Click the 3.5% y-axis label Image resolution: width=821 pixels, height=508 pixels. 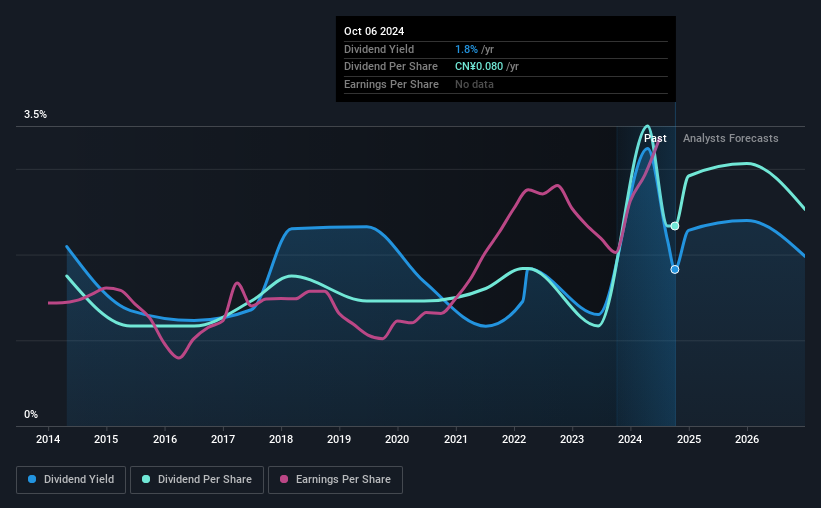[x=35, y=115]
